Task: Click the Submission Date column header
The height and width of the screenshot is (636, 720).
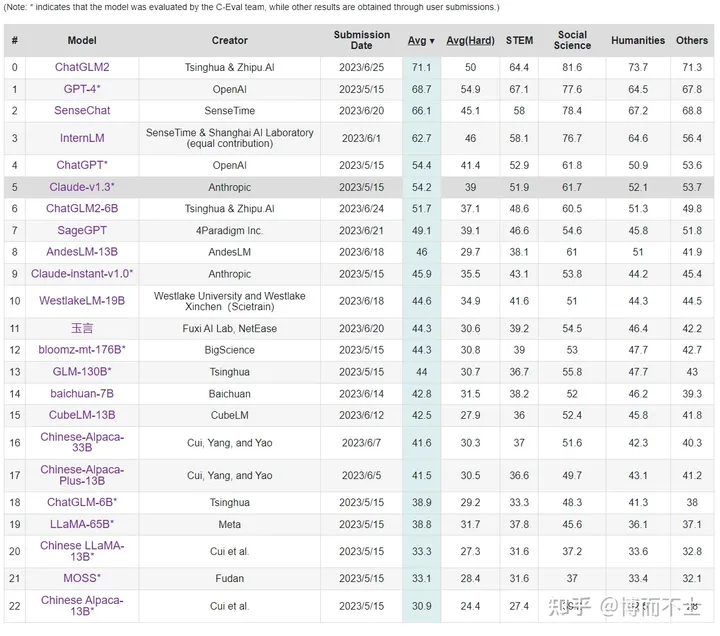Action: pos(361,40)
